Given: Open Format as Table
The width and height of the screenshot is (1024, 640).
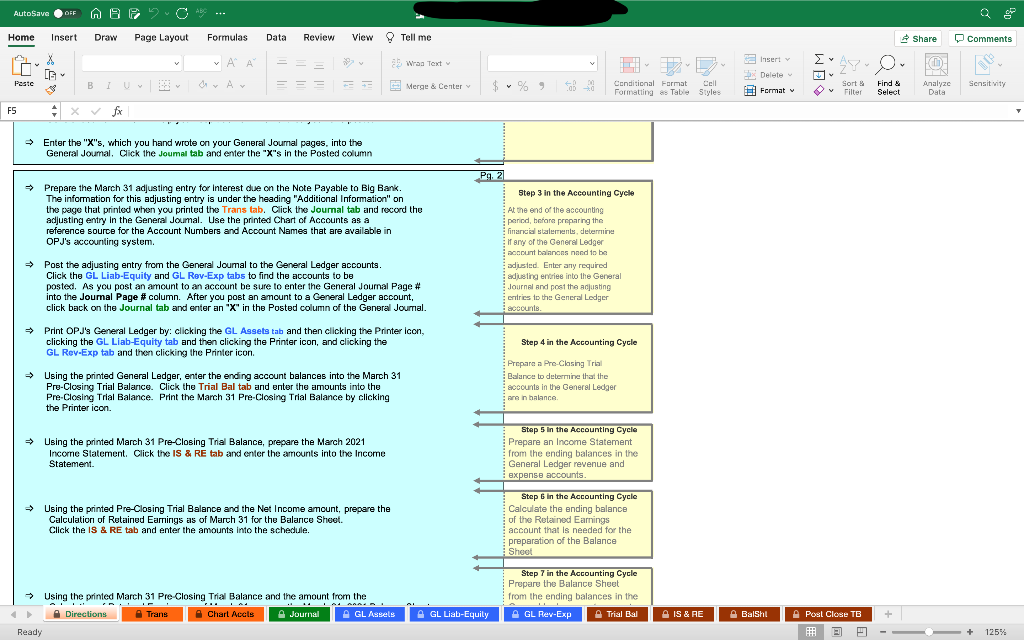Looking at the screenshot, I should tap(674, 75).
